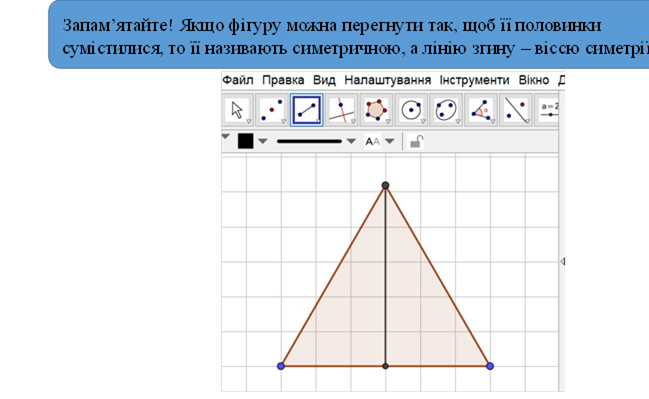Image resolution: width=649 pixels, height=399 pixels.
Task: Open the Файл menu
Action: 238,80
